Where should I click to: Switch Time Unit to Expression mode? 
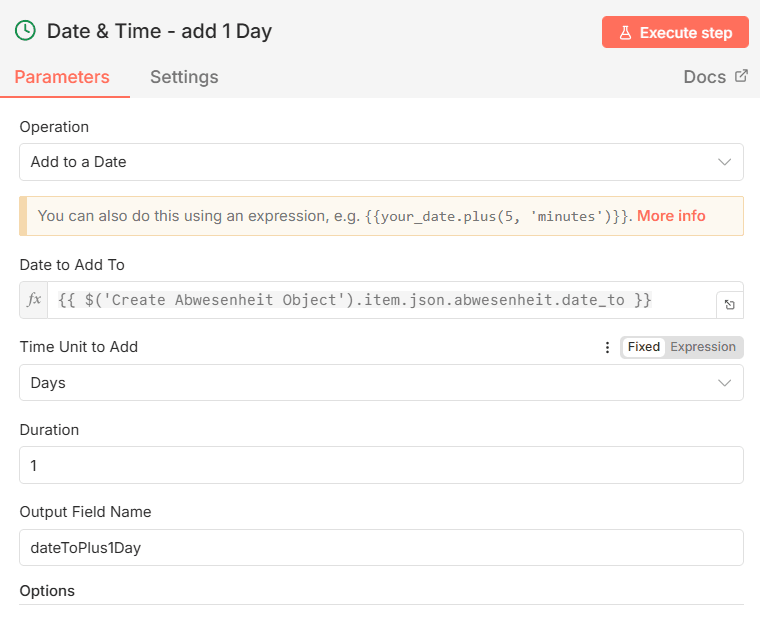point(703,347)
